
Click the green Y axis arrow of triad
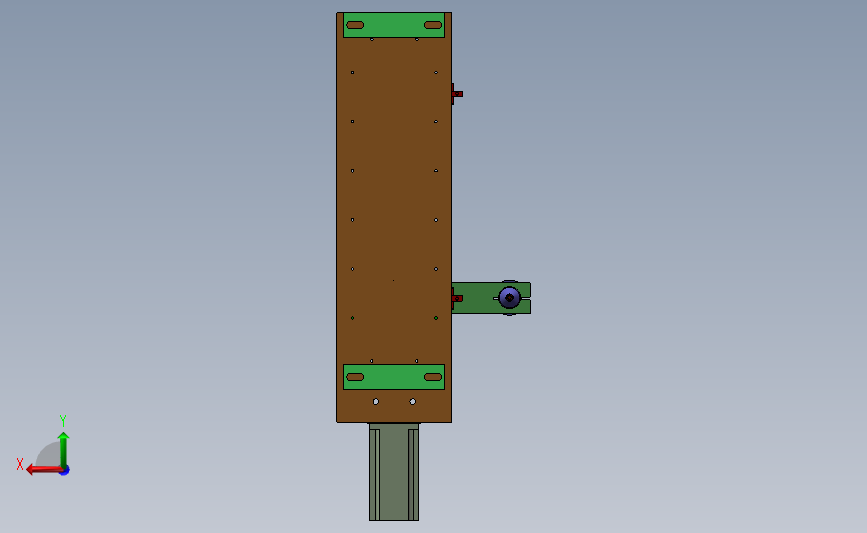click(x=64, y=449)
